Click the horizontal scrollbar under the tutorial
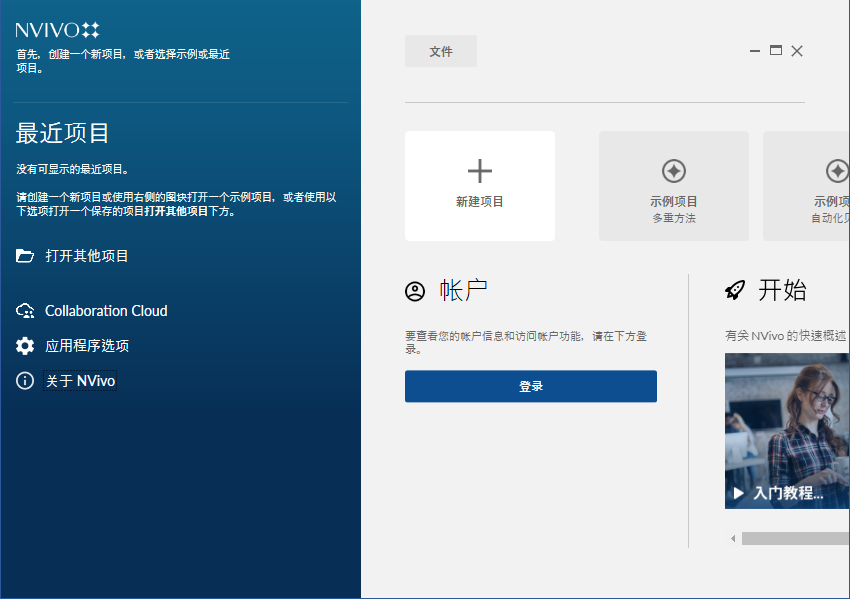The image size is (850, 599). coord(796,538)
